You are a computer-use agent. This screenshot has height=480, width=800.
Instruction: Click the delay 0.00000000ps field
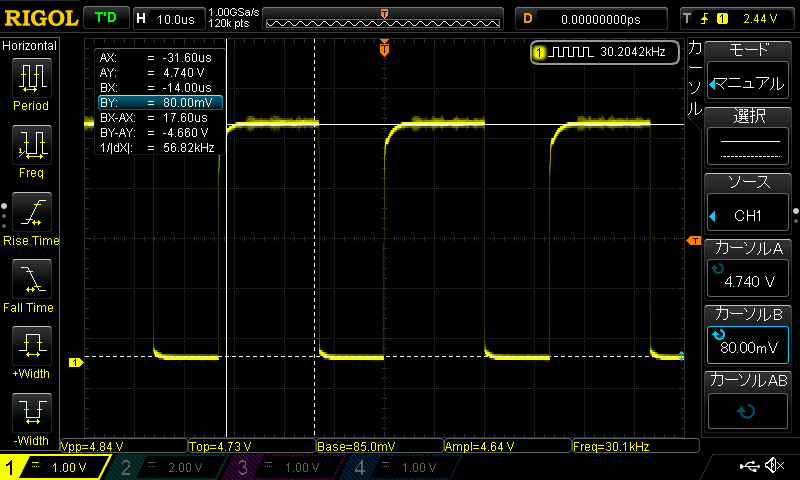(592, 19)
